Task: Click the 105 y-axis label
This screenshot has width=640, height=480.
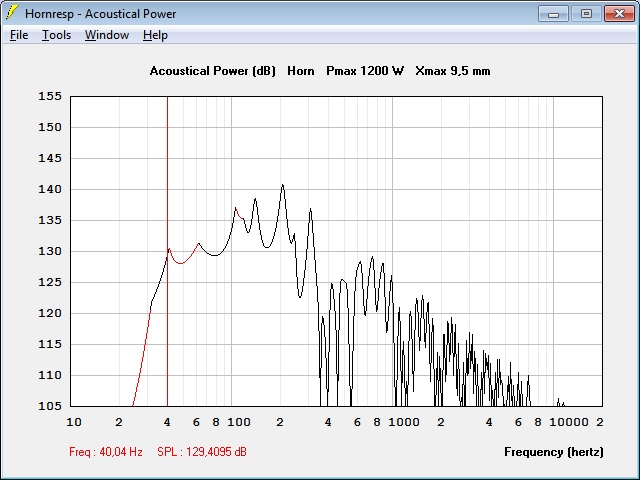Action: pyautogui.click(x=50, y=406)
